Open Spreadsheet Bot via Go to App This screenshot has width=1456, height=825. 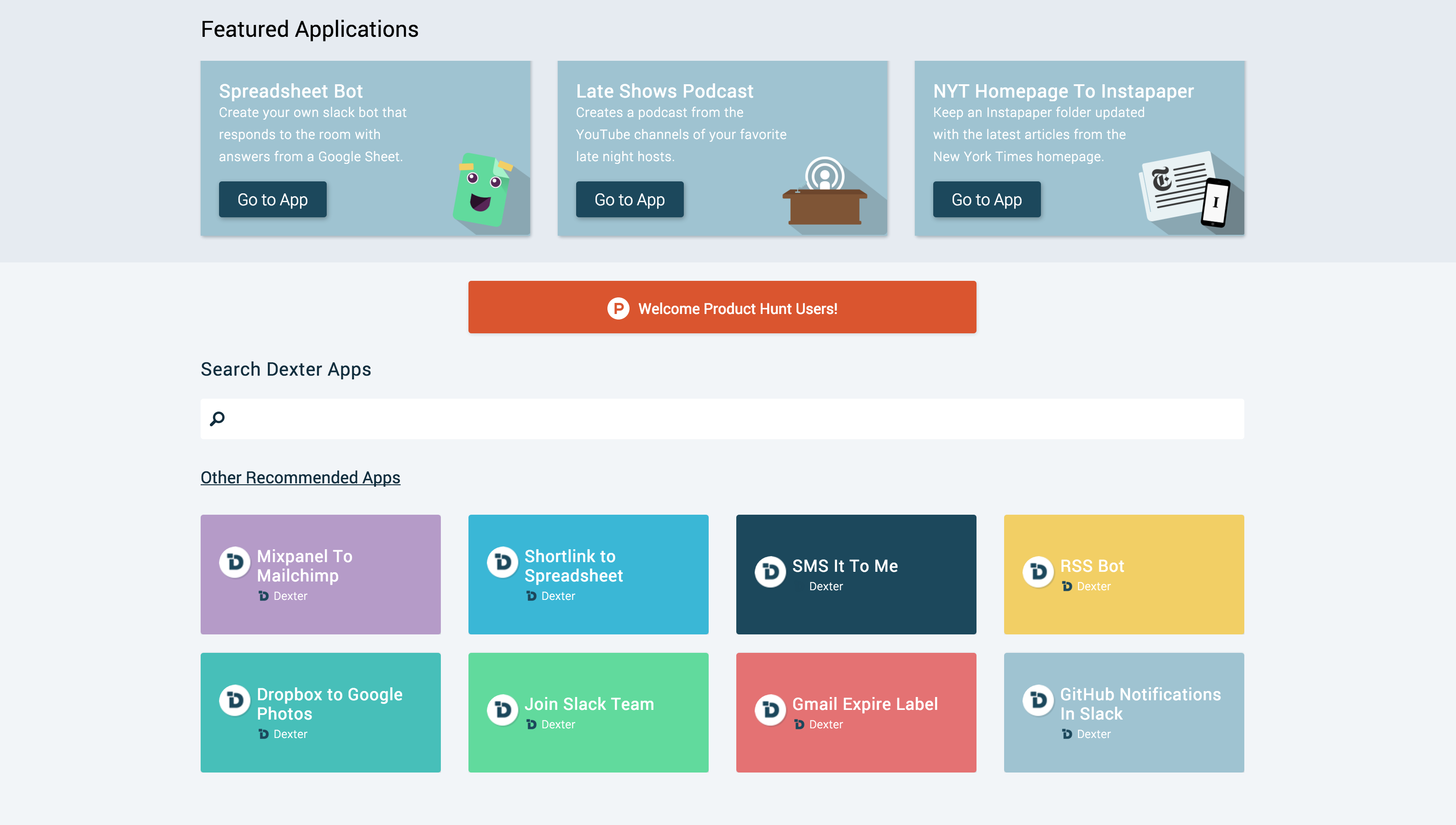tap(272, 199)
